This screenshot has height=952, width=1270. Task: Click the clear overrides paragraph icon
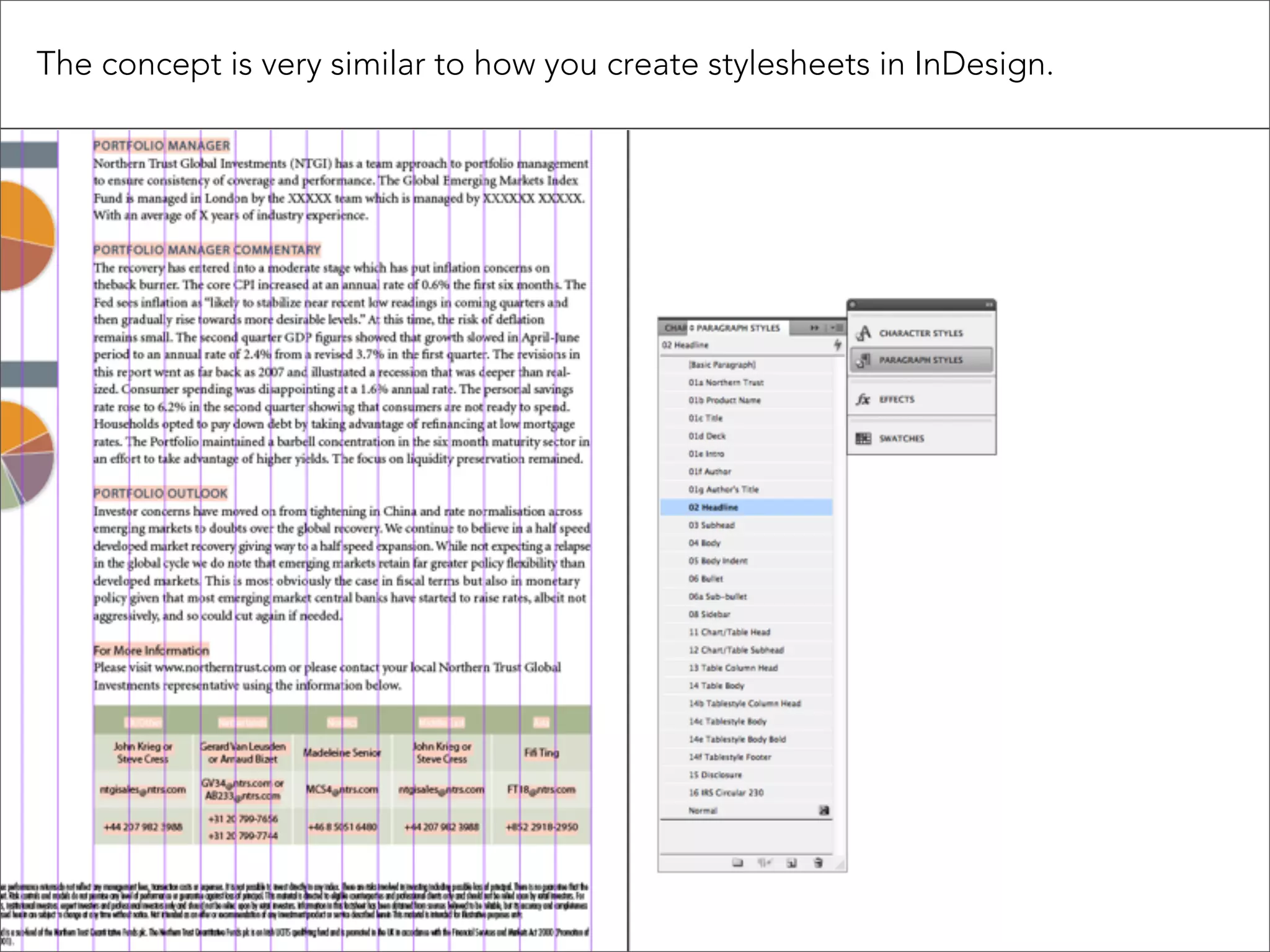point(765,863)
